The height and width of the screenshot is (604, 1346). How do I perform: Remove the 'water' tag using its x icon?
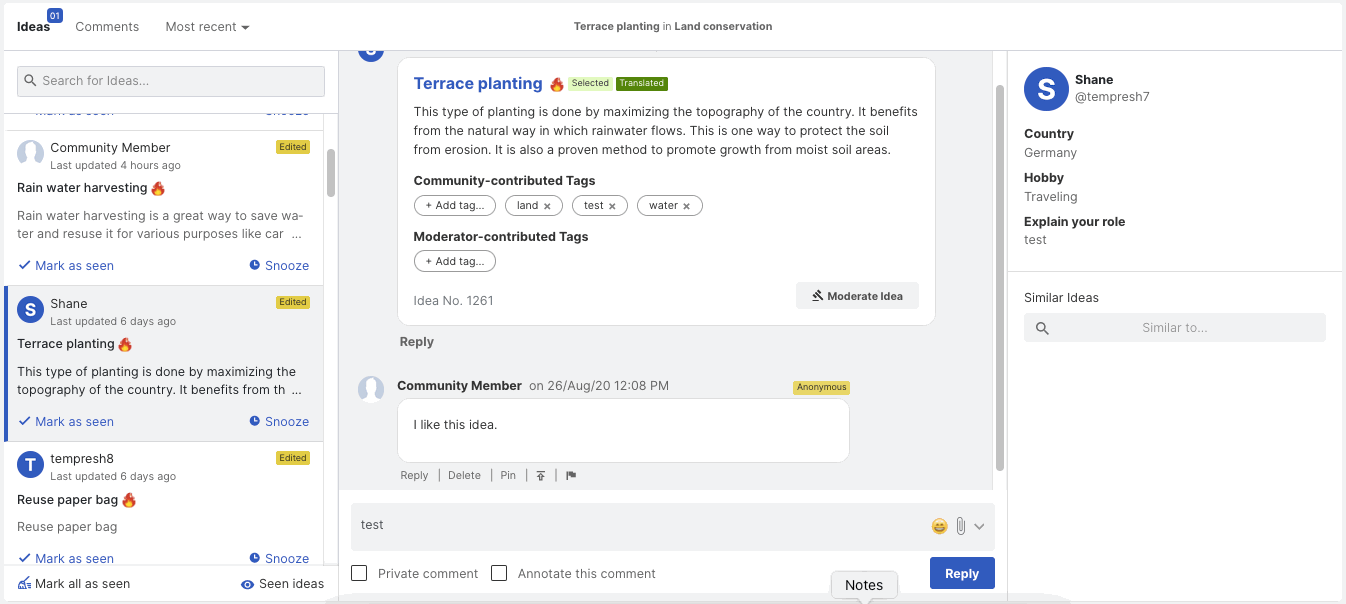pos(686,206)
